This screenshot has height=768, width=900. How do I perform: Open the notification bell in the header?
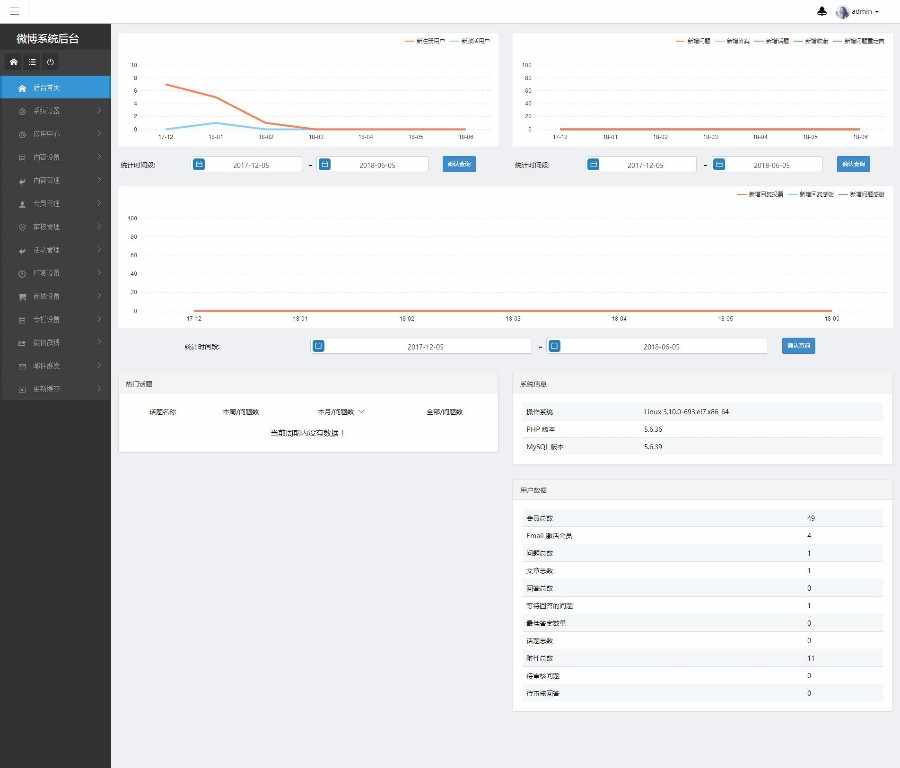tap(822, 11)
